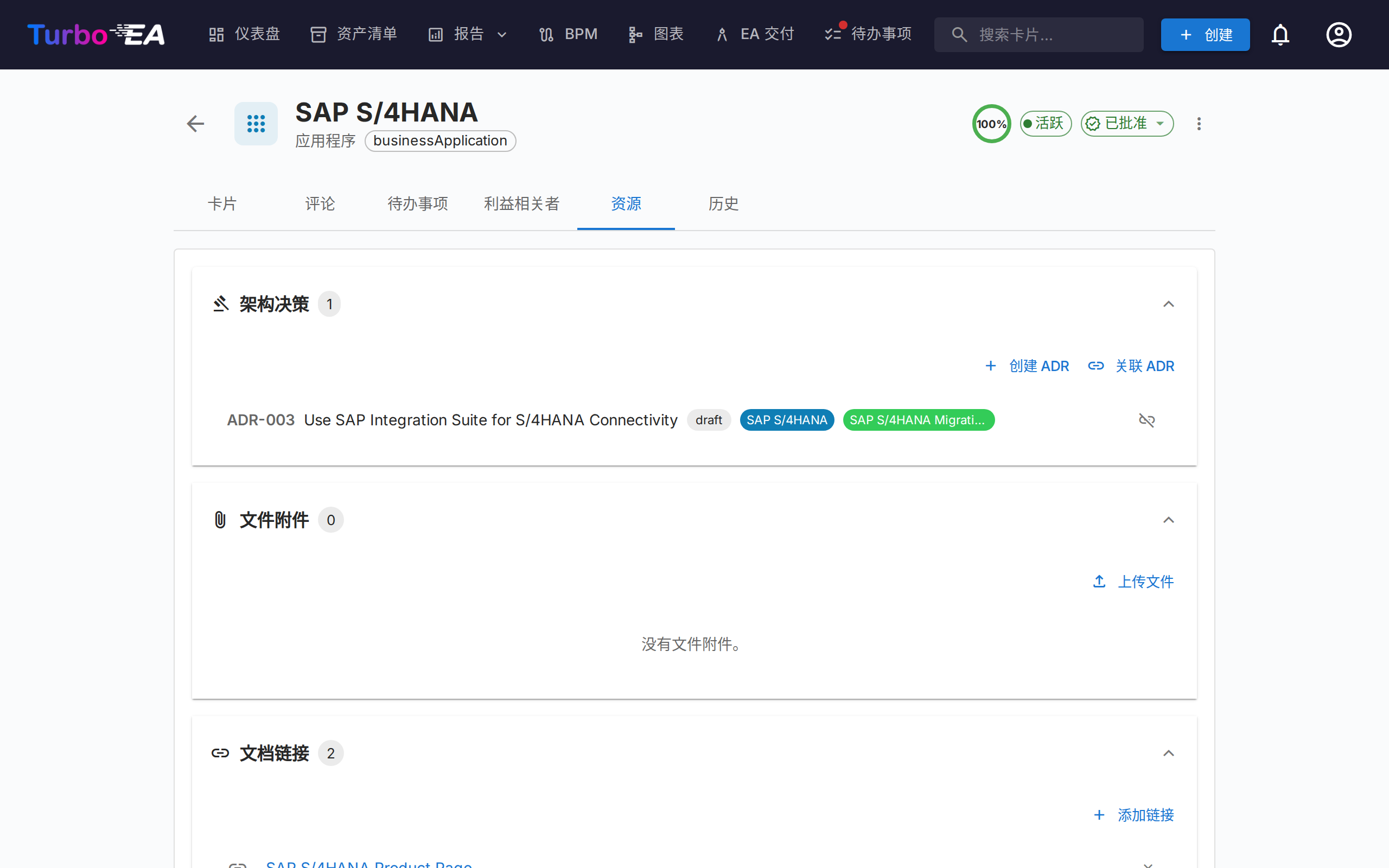Click the notifications bell icon
Screen dimensions: 1389x868
pos(1280,34)
